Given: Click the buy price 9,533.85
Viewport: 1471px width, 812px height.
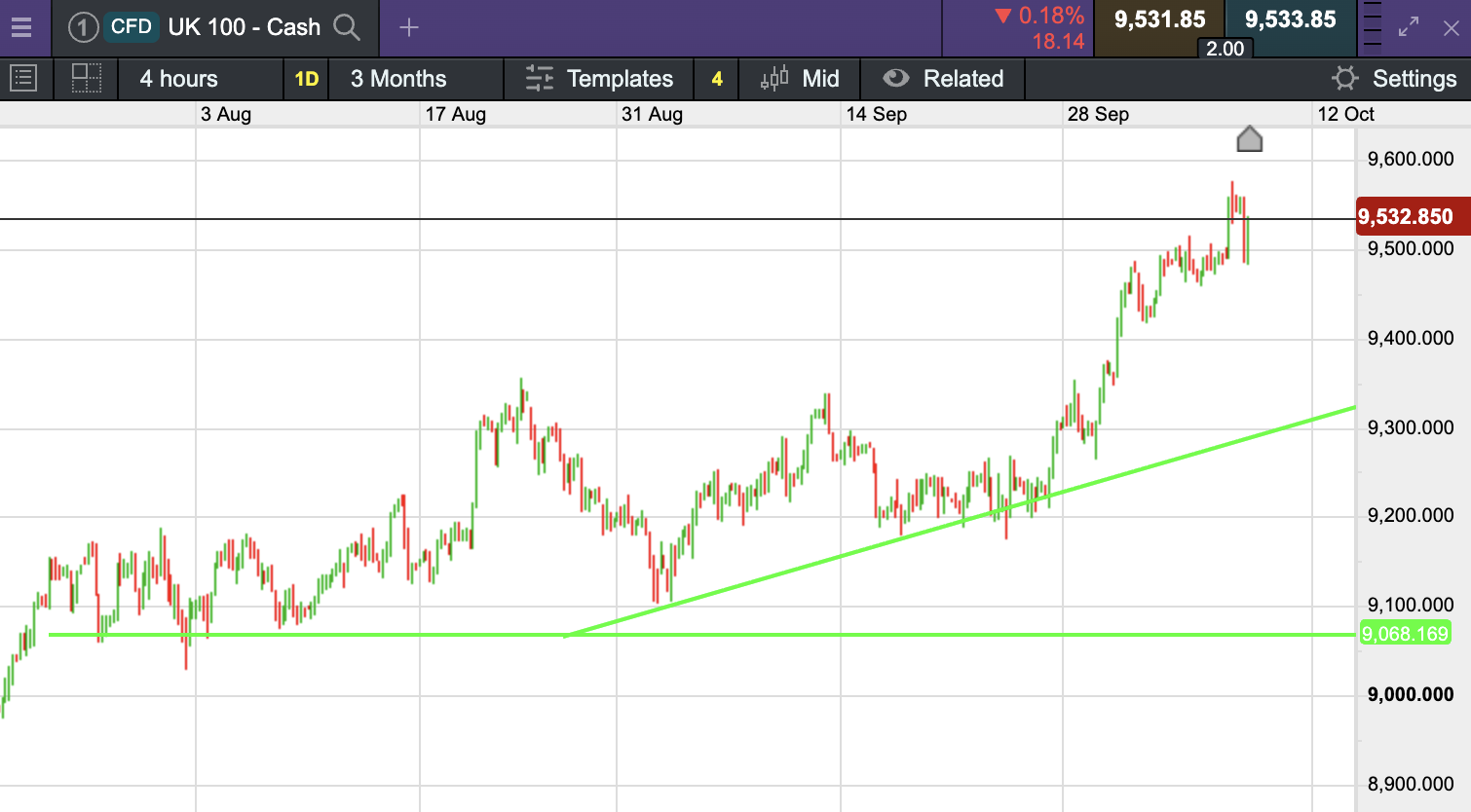Looking at the screenshot, I should pyautogui.click(x=1290, y=19).
